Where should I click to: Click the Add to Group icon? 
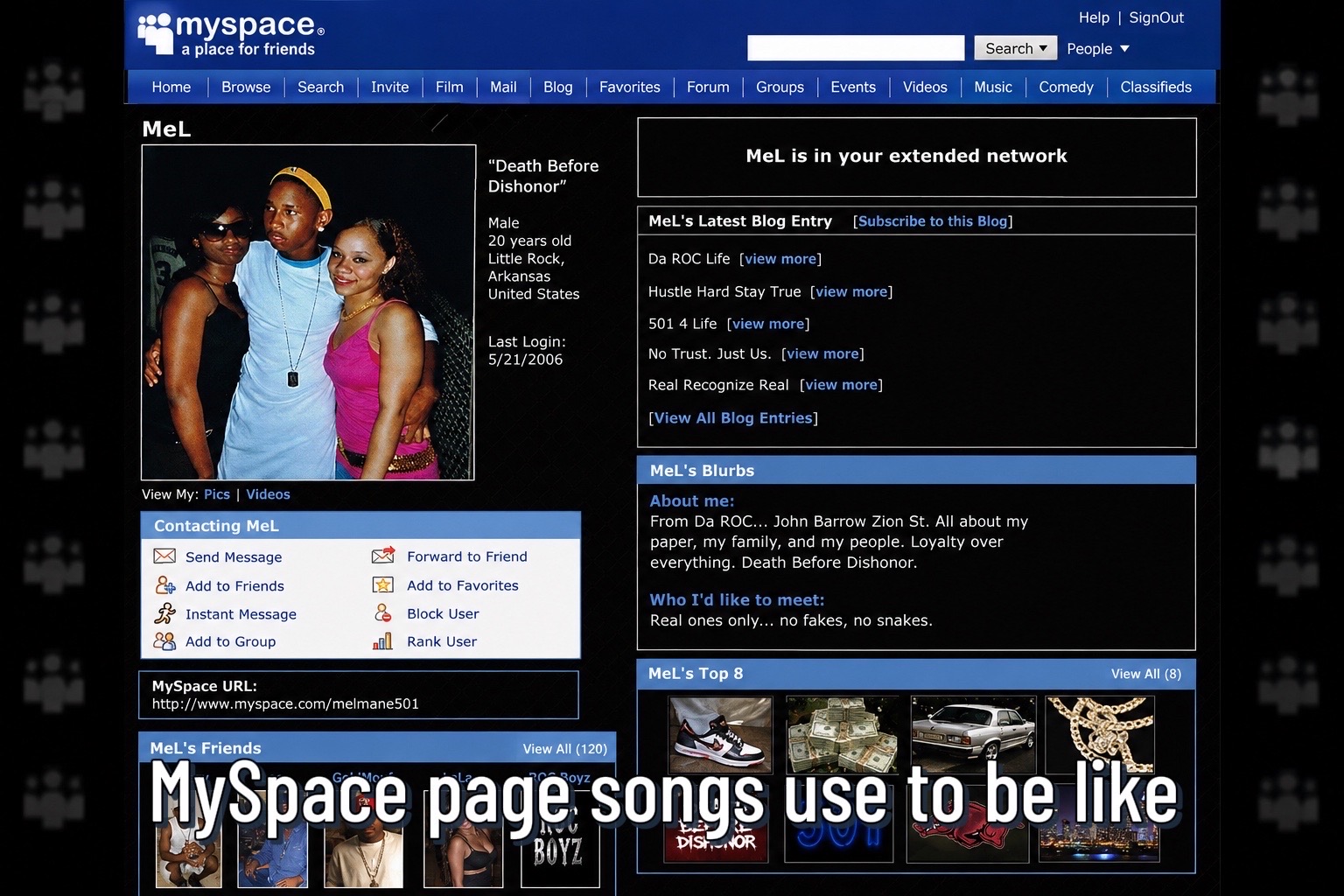164,641
